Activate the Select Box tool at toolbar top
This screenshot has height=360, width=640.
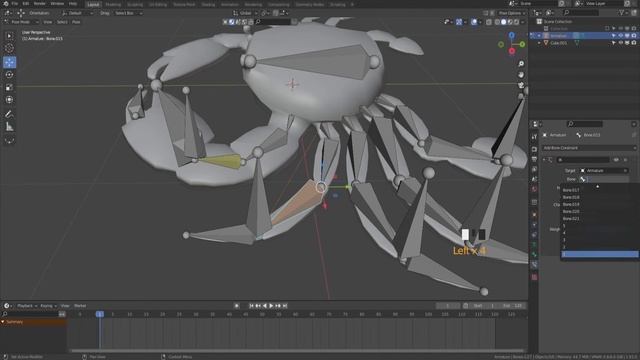tap(9, 36)
